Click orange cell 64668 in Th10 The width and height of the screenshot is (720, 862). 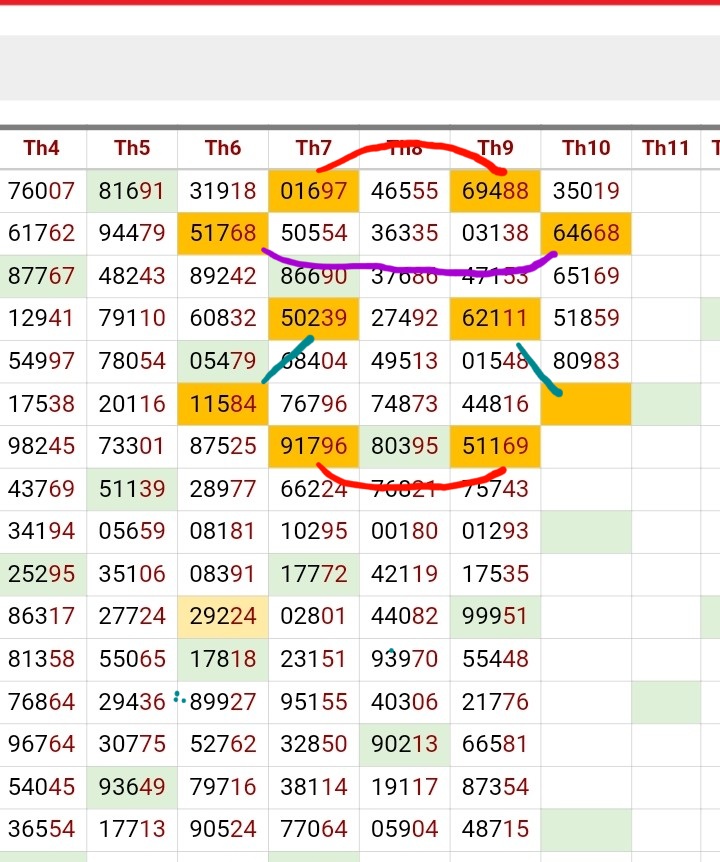(x=586, y=233)
